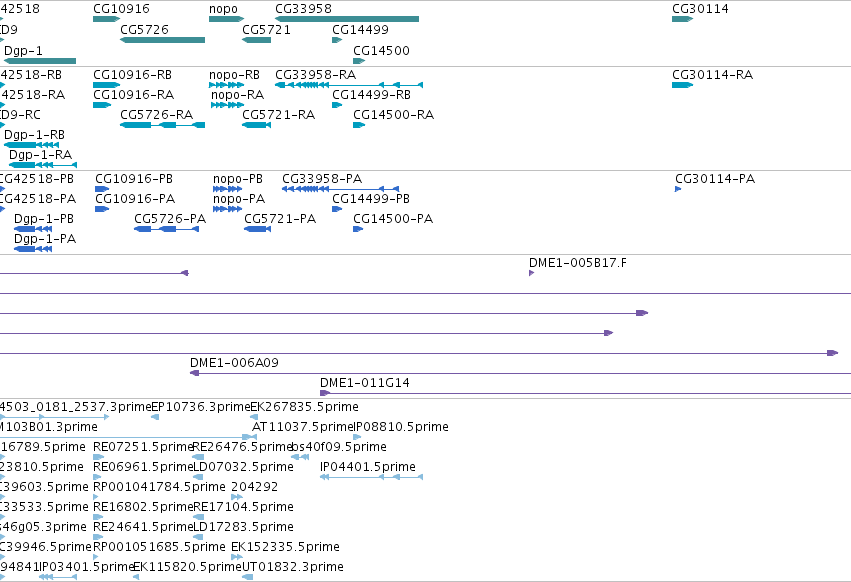851x582 pixels.
Task: Select the CG30114 gene feature
Action: 682,19
